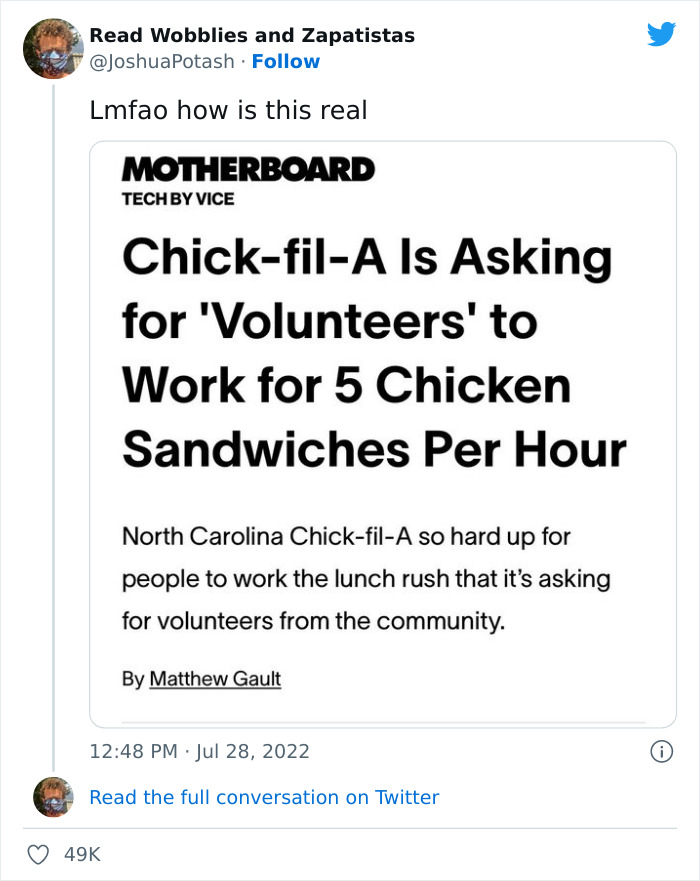The width and height of the screenshot is (700, 881).
Task: Click the tweet timestamp '12:48 PM · Jul 28, 2022'
Action: (x=200, y=749)
